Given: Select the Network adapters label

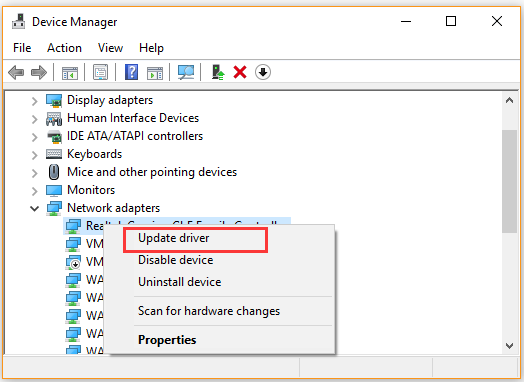Looking at the screenshot, I should pos(114,208).
